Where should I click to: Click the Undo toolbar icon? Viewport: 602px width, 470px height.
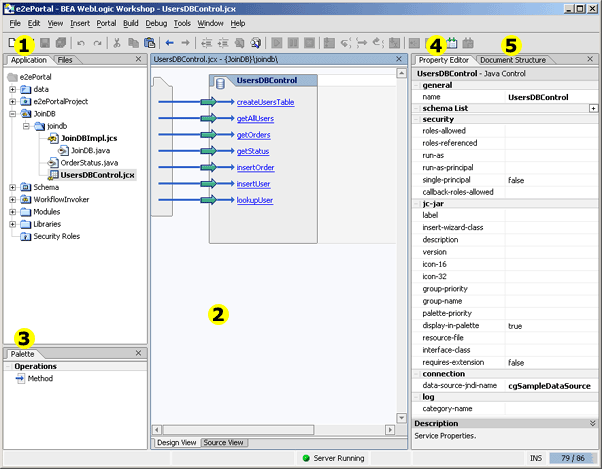point(81,43)
